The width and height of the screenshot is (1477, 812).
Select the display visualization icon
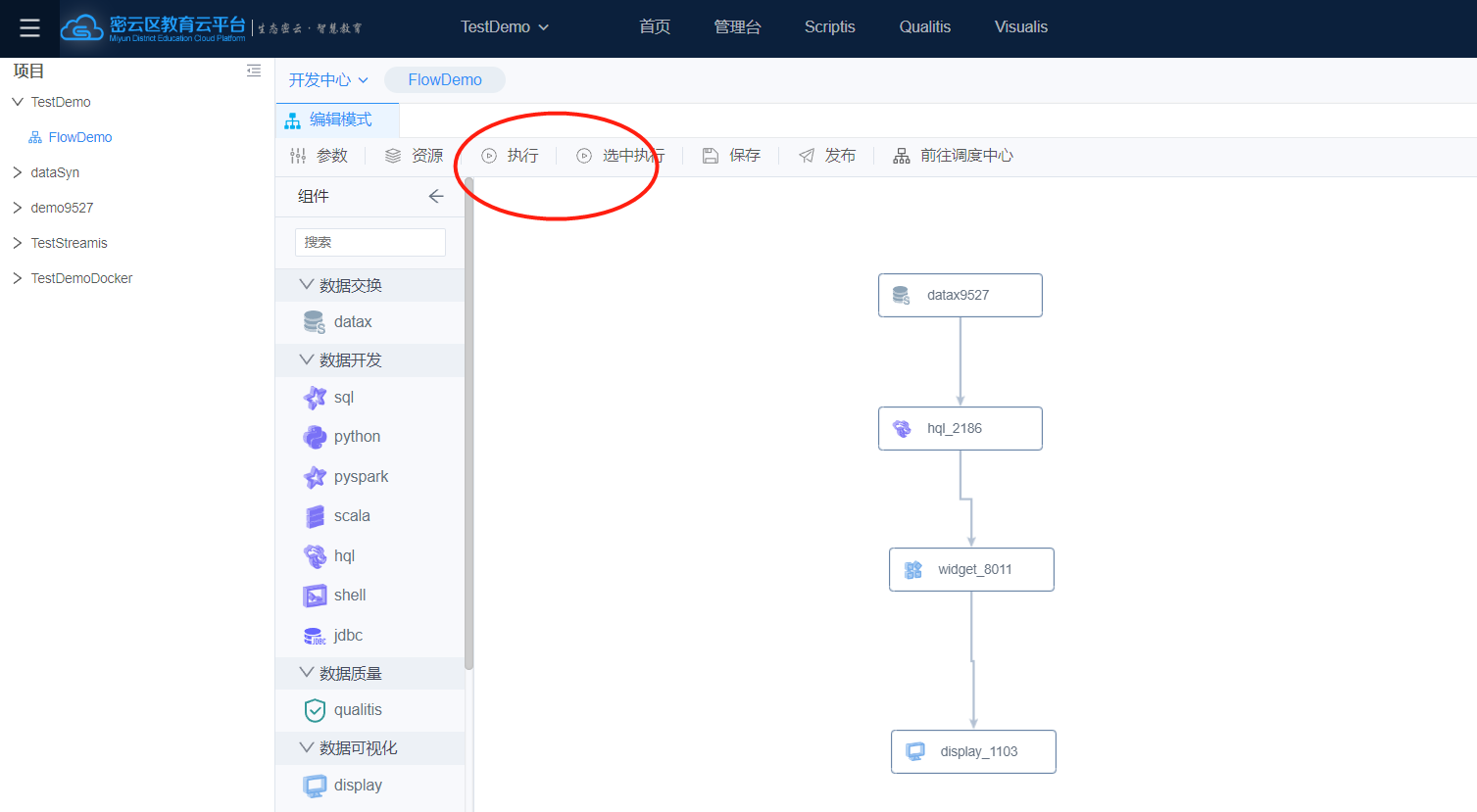[315, 785]
